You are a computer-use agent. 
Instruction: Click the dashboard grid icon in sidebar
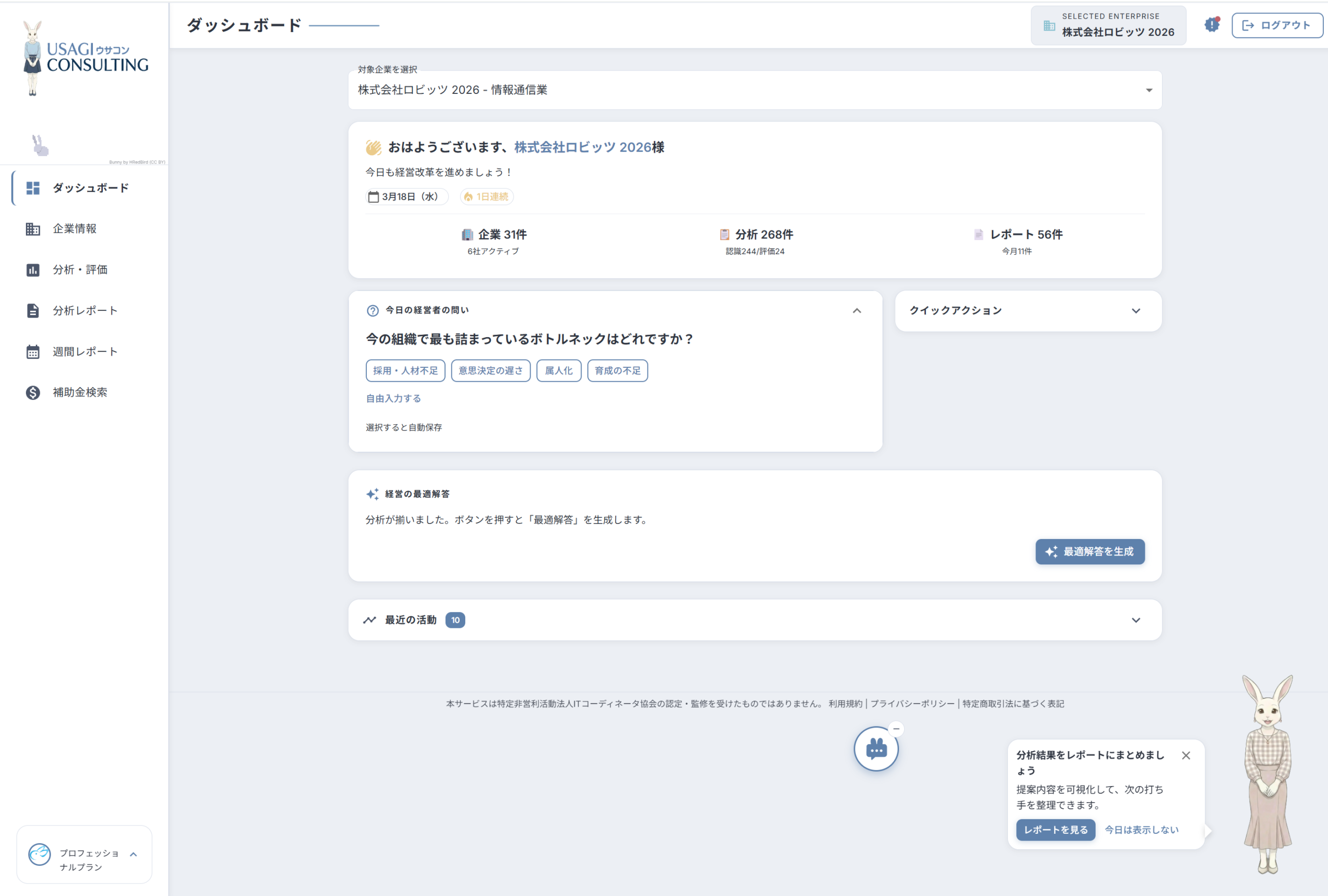[x=33, y=188]
